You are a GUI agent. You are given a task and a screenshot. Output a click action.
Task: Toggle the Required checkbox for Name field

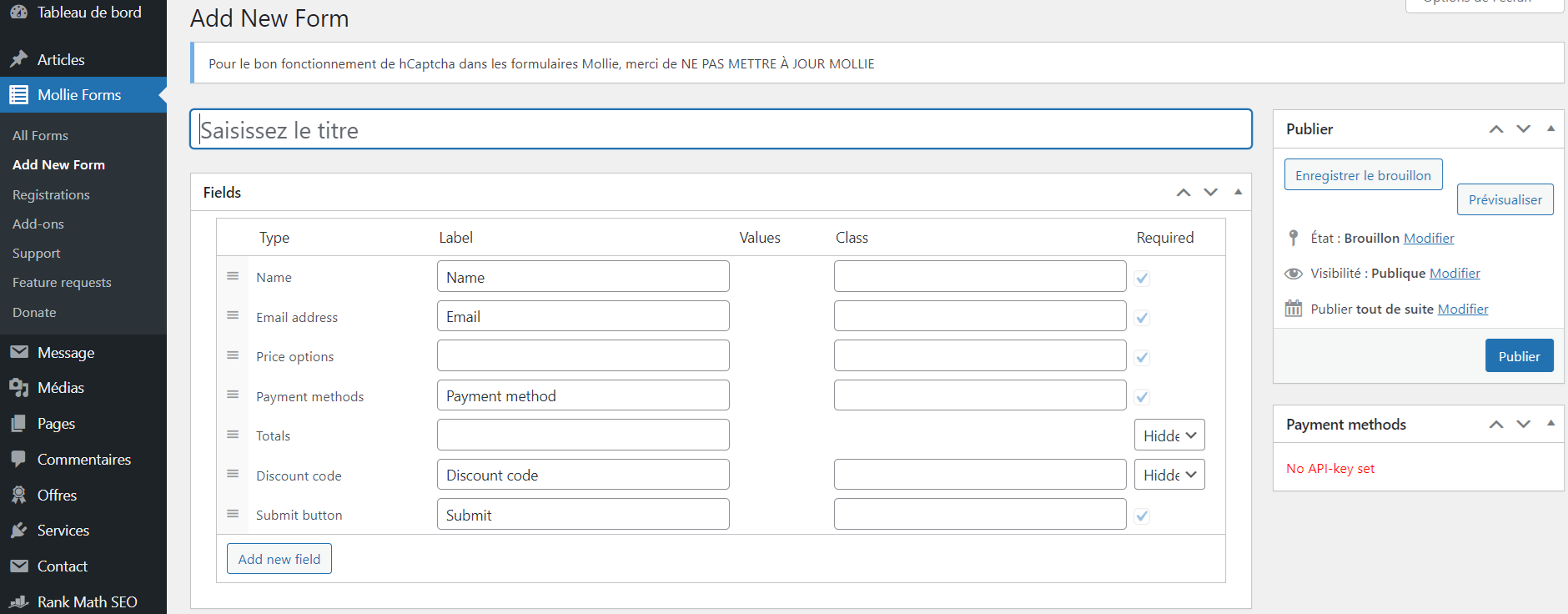tap(1142, 278)
